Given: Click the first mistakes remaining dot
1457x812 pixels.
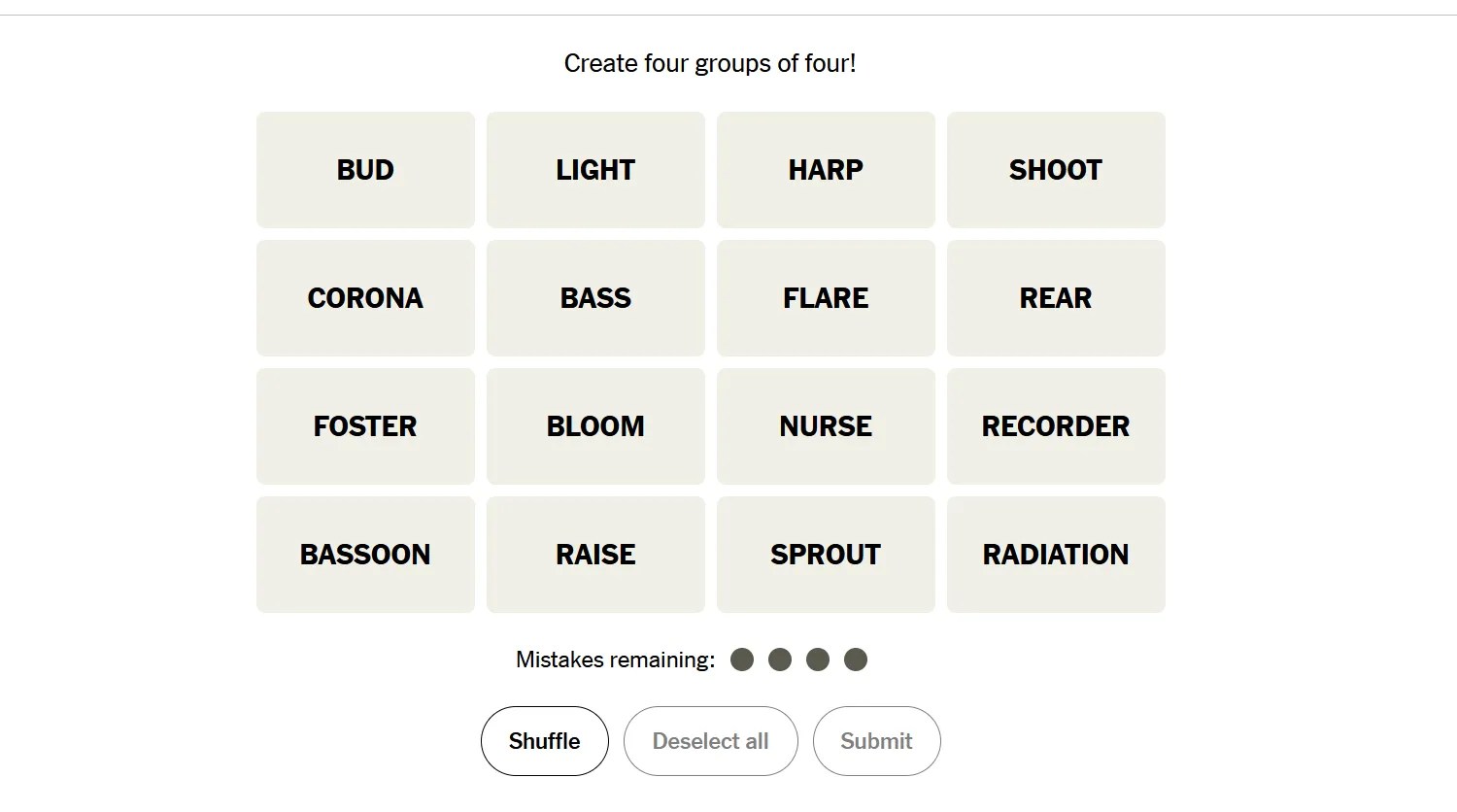Looking at the screenshot, I should pyautogui.click(x=742, y=660).
